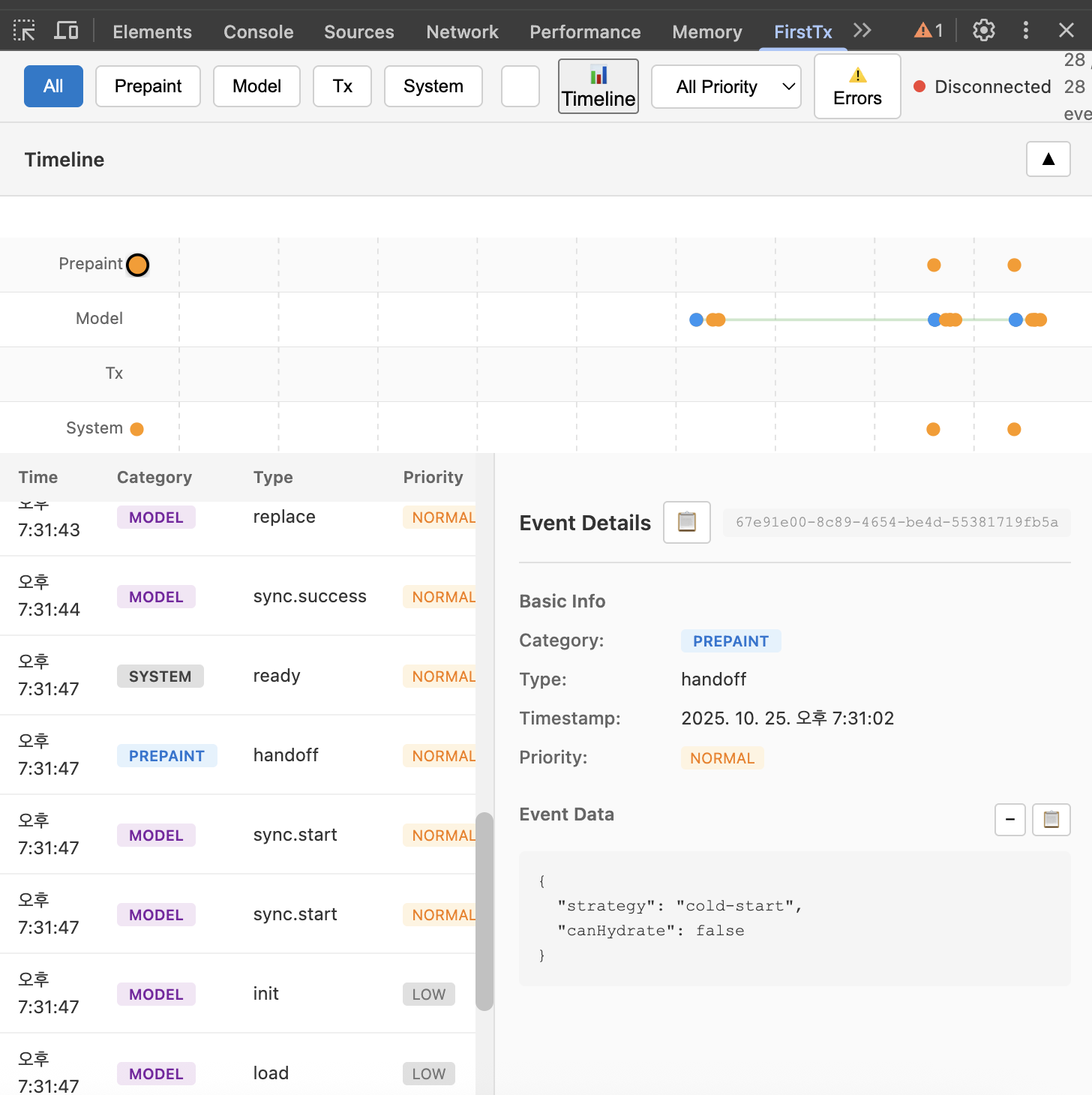
Task: Sort by the Time column header
Action: coord(38,477)
